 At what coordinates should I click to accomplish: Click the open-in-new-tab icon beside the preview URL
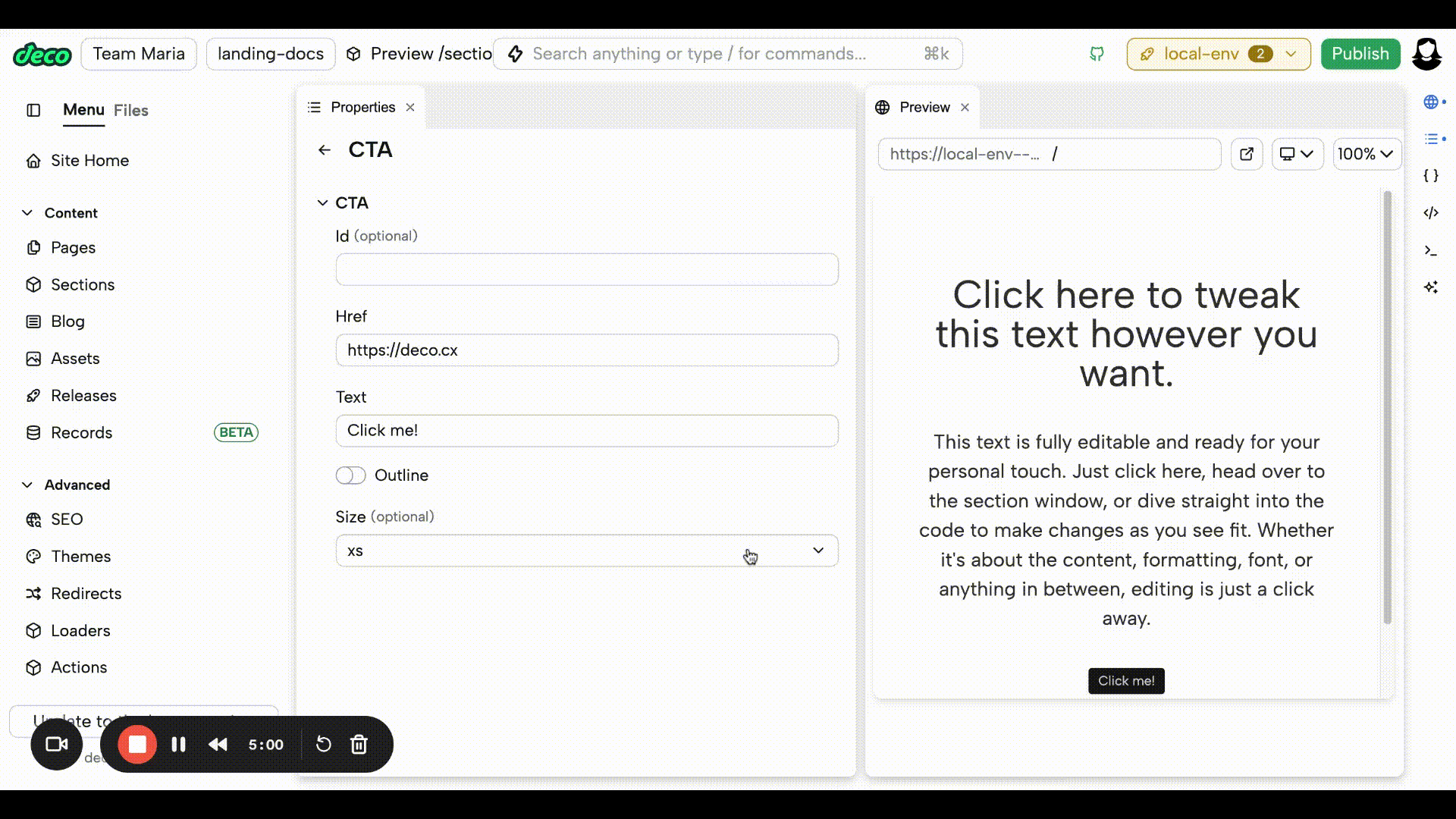[1246, 154]
